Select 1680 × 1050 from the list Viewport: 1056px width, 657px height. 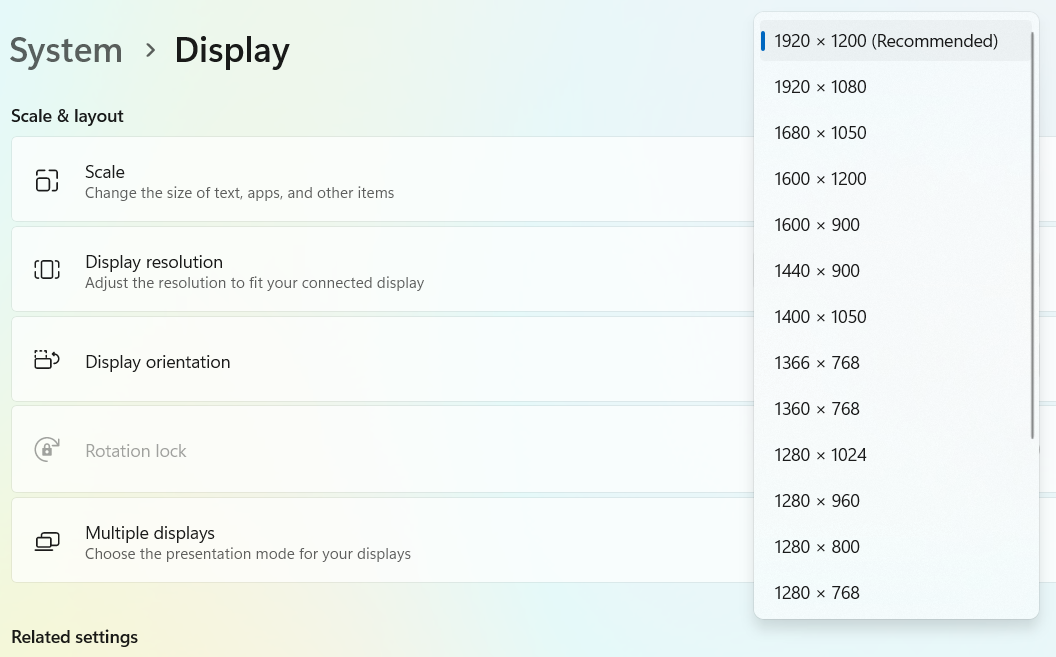(896, 133)
